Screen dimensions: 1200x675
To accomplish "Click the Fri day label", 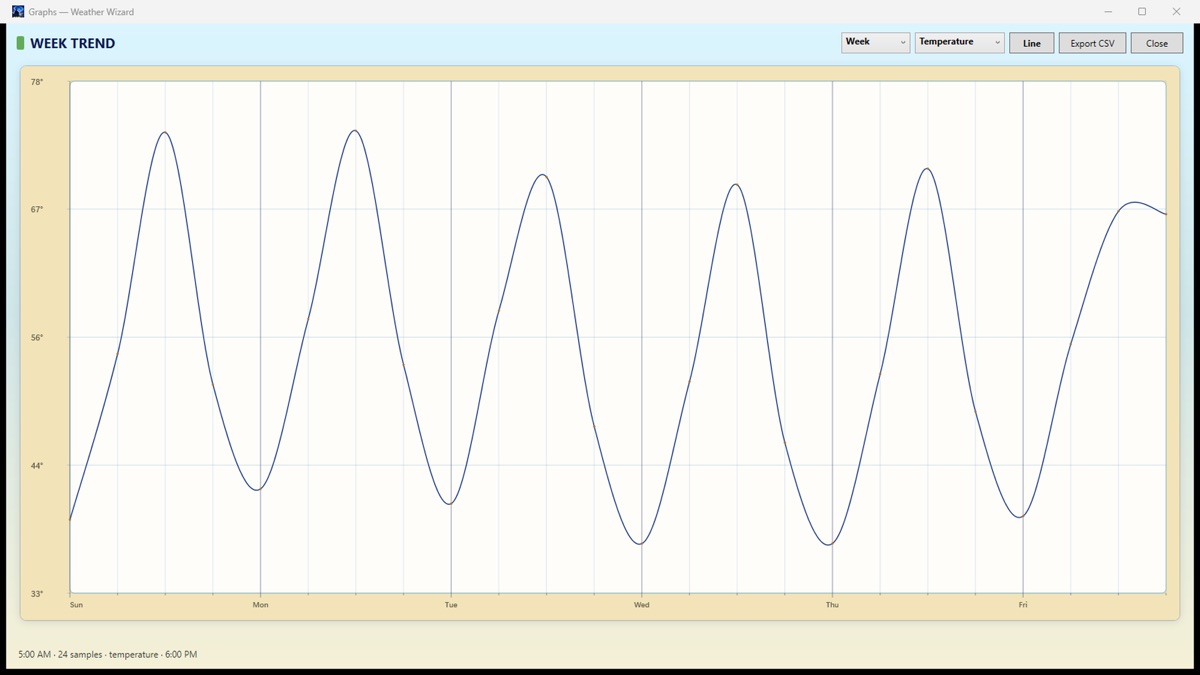I will (x=1023, y=605).
